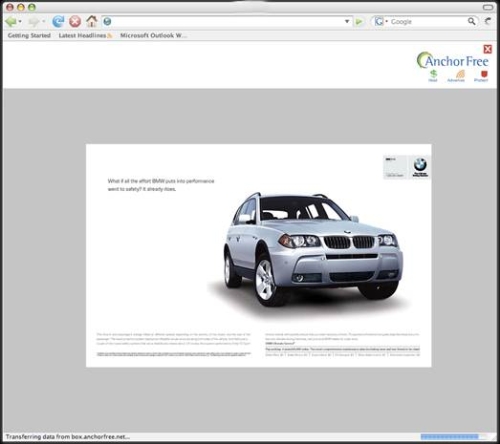Focus the URL address field

pyautogui.click(x=227, y=22)
